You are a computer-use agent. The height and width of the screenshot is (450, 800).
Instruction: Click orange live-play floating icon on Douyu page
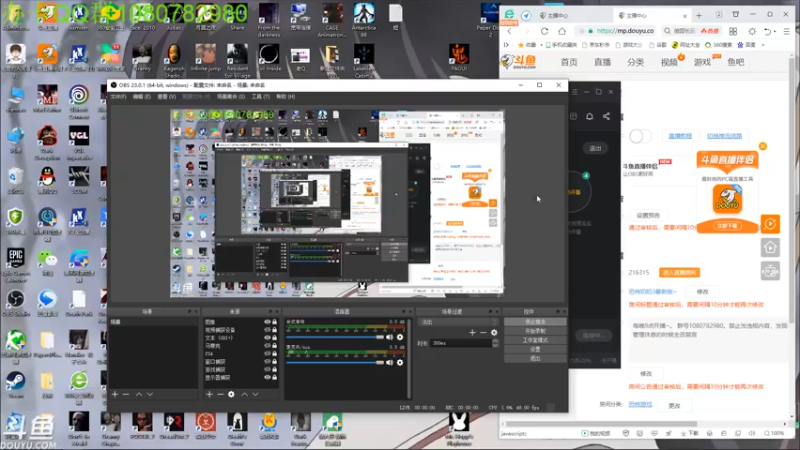pos(770,224)
